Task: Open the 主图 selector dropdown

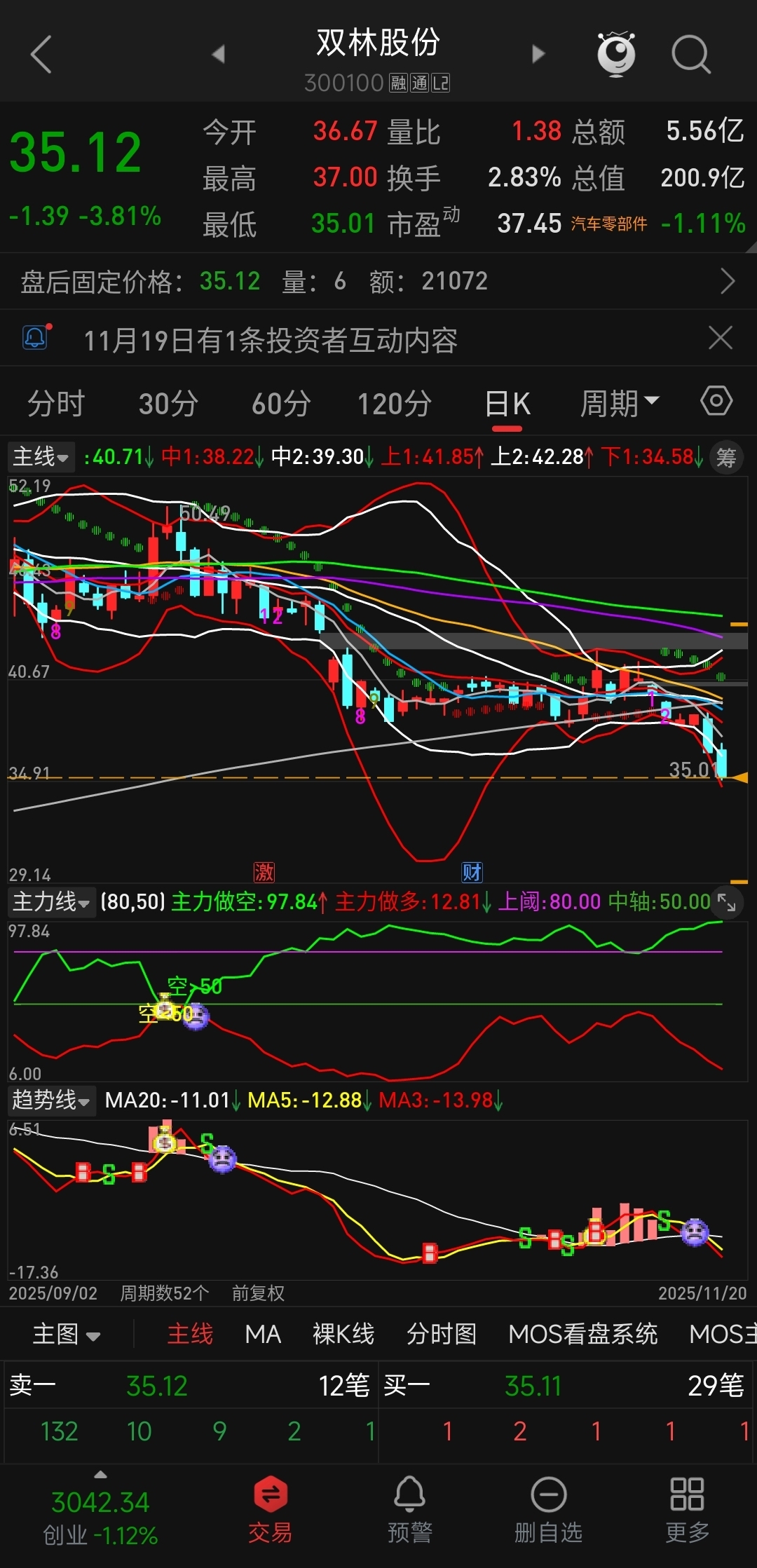Action: 67,1334
